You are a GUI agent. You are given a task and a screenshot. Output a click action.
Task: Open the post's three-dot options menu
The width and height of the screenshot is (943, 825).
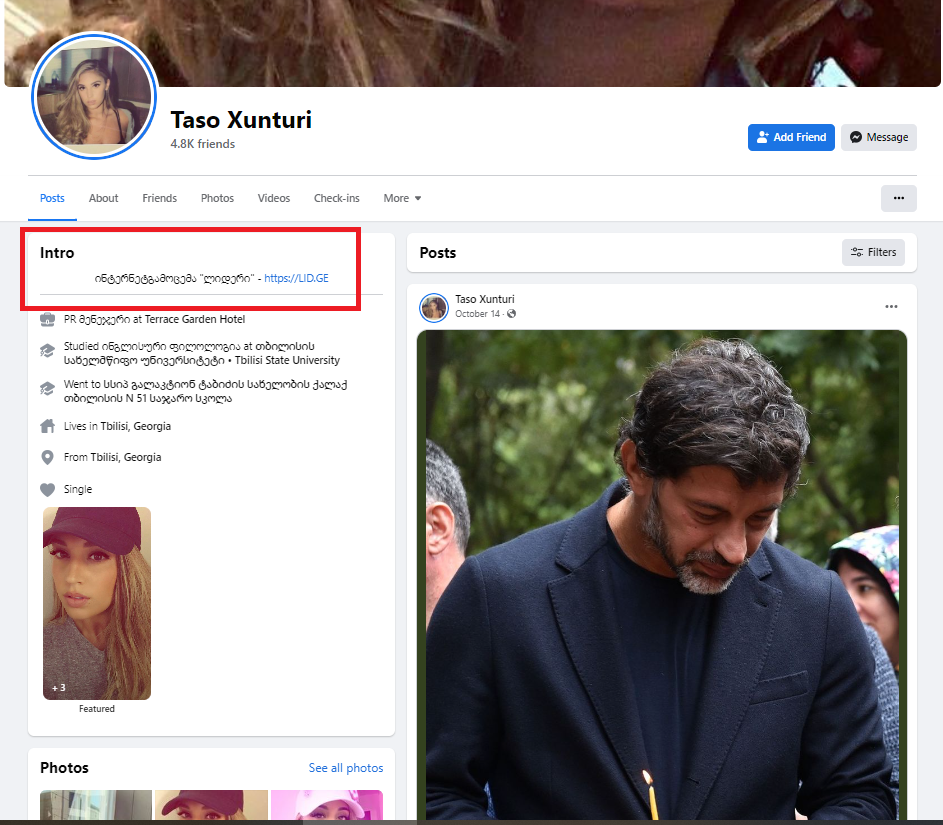coord(891,307)
